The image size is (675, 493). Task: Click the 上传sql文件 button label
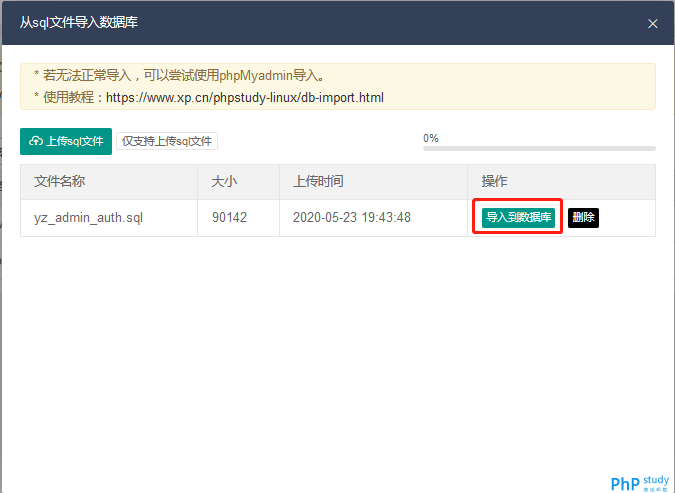[75, 141]
